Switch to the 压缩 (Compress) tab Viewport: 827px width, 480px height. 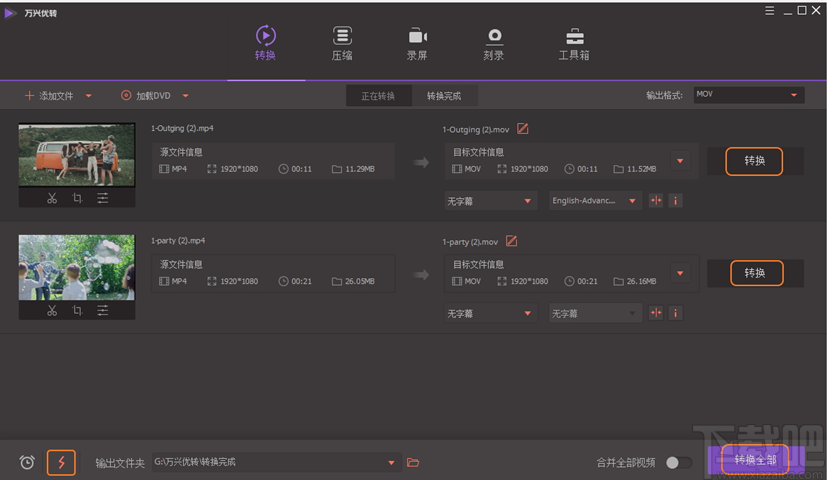(x=342, y=43)
